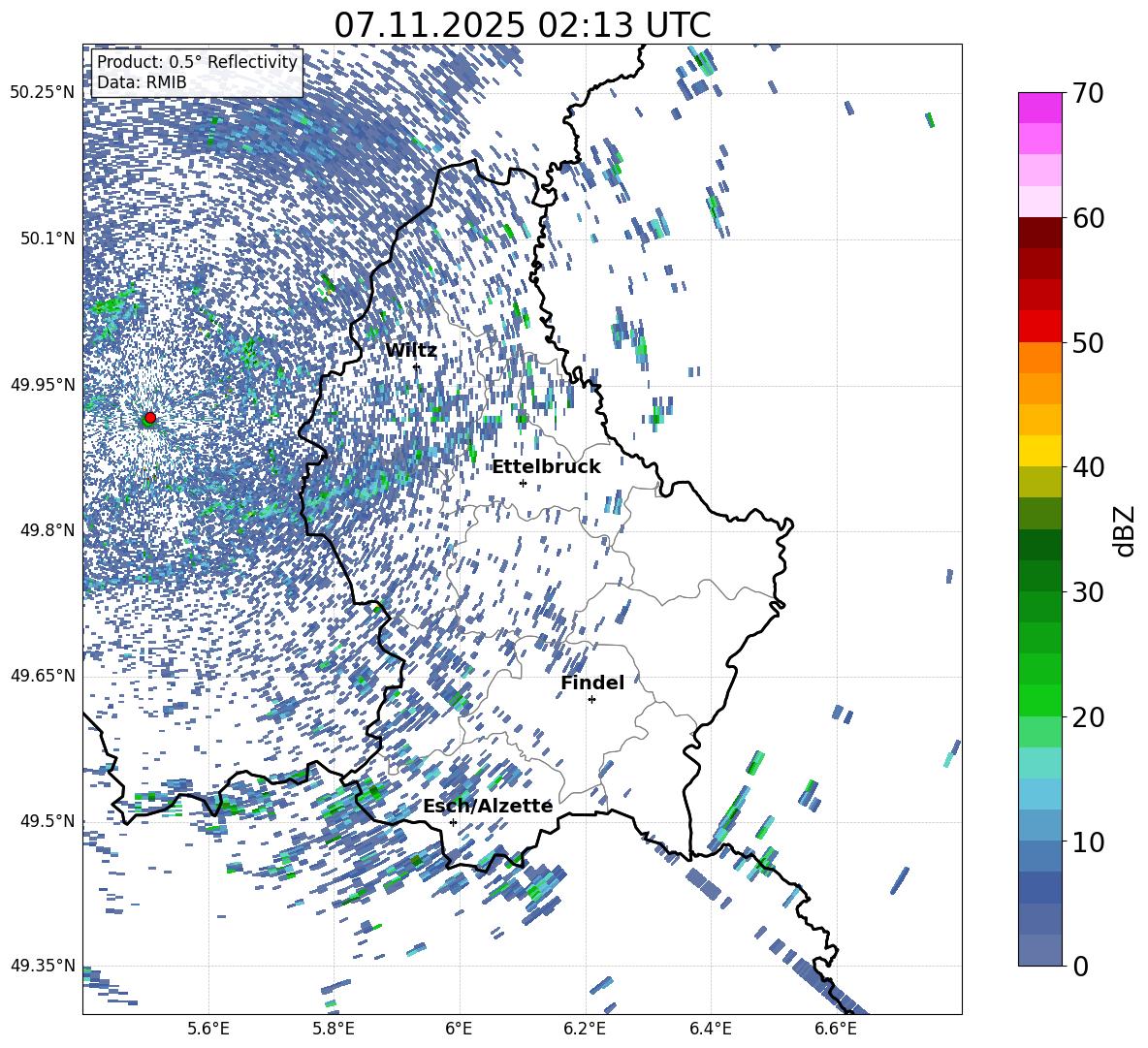Click the magenta top colorbar segment

1039,108
